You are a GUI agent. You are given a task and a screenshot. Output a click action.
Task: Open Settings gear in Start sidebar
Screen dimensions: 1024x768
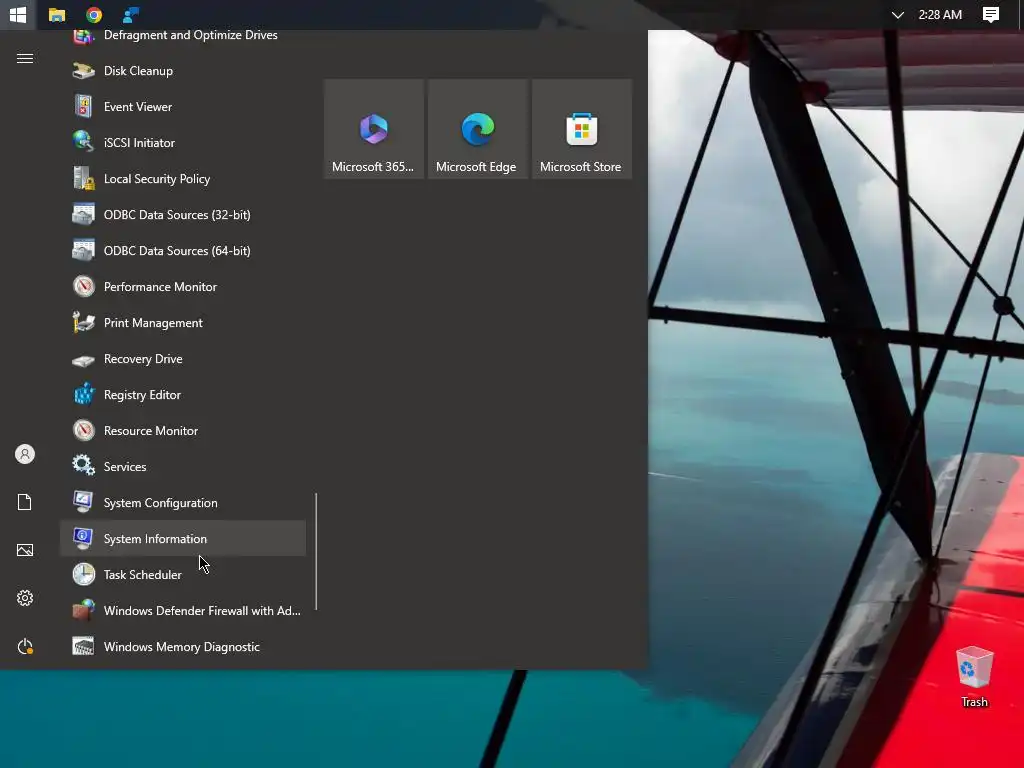[25, 598]
